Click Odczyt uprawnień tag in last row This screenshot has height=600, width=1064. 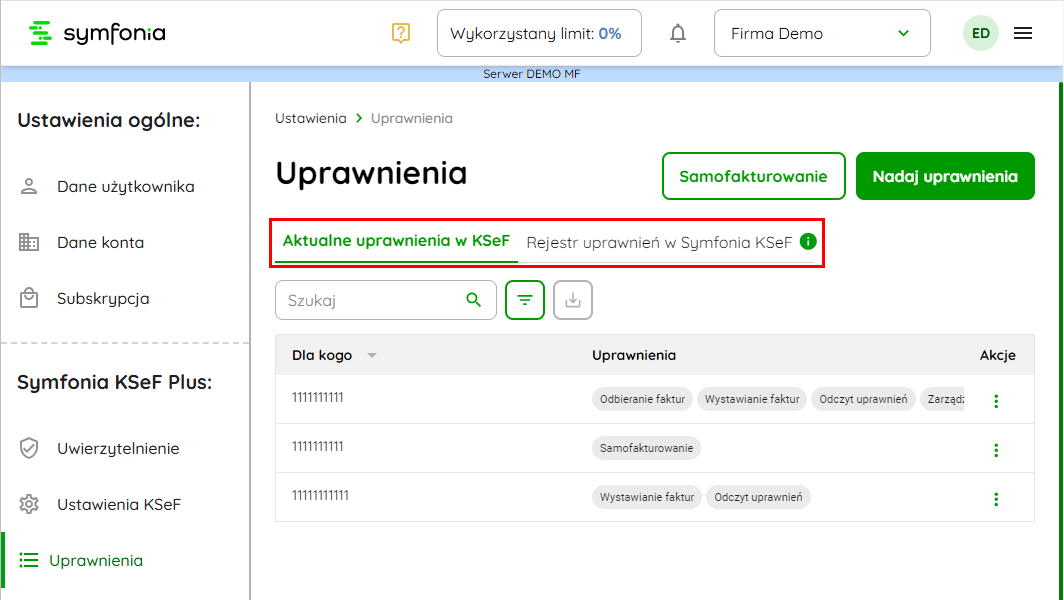click(758, 497)
